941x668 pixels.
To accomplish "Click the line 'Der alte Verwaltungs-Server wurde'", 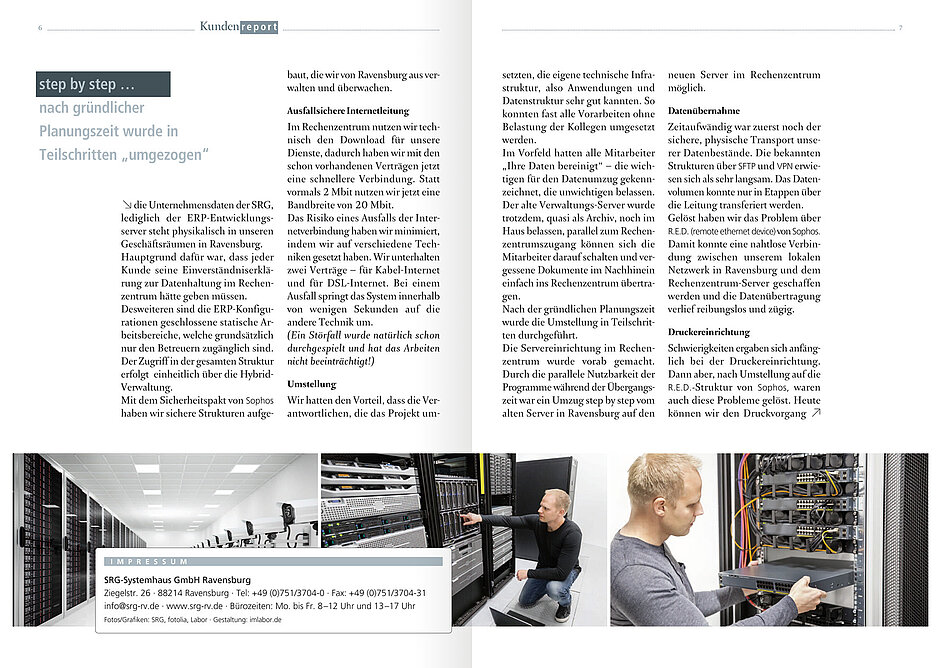I will (x=579, y=205).
